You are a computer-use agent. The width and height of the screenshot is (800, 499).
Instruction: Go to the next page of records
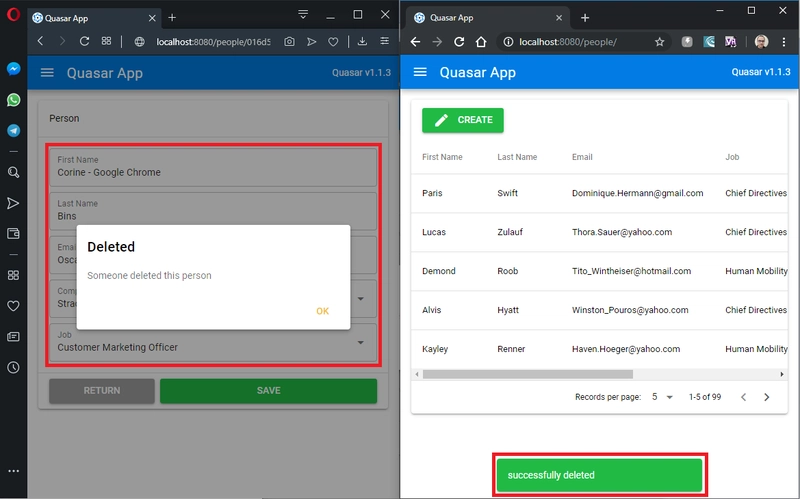pos(767,397)
